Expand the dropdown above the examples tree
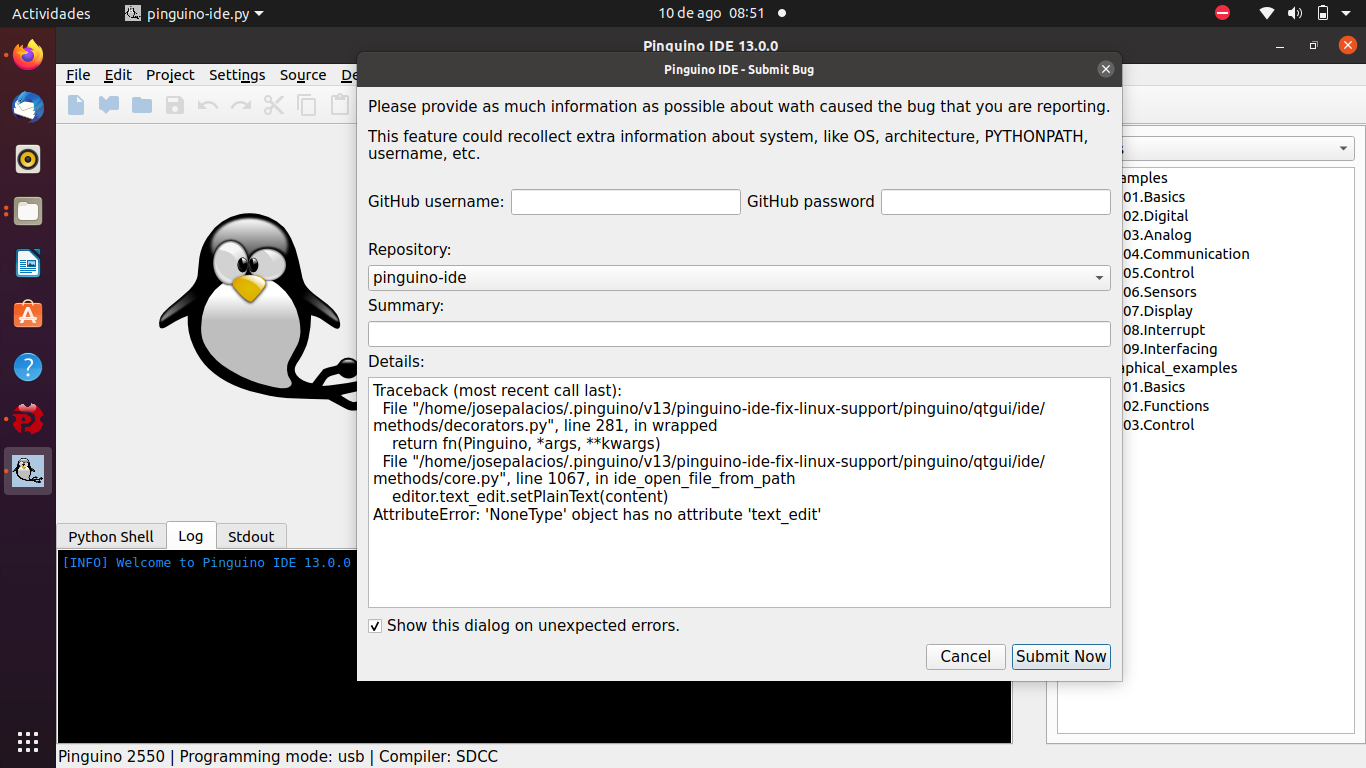This screenshot has width=1366, height=768. point(1341,149)
